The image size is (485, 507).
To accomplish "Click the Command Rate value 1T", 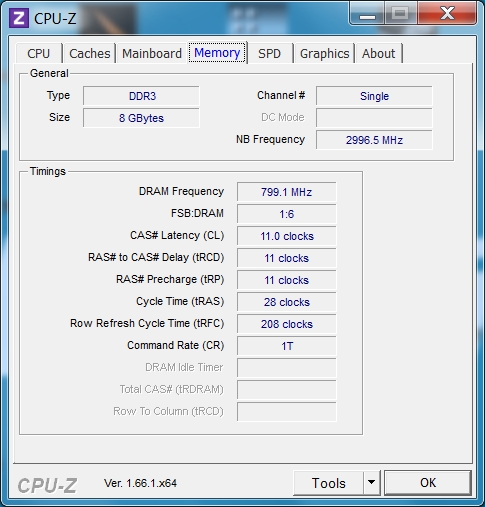I will point(287,346).
